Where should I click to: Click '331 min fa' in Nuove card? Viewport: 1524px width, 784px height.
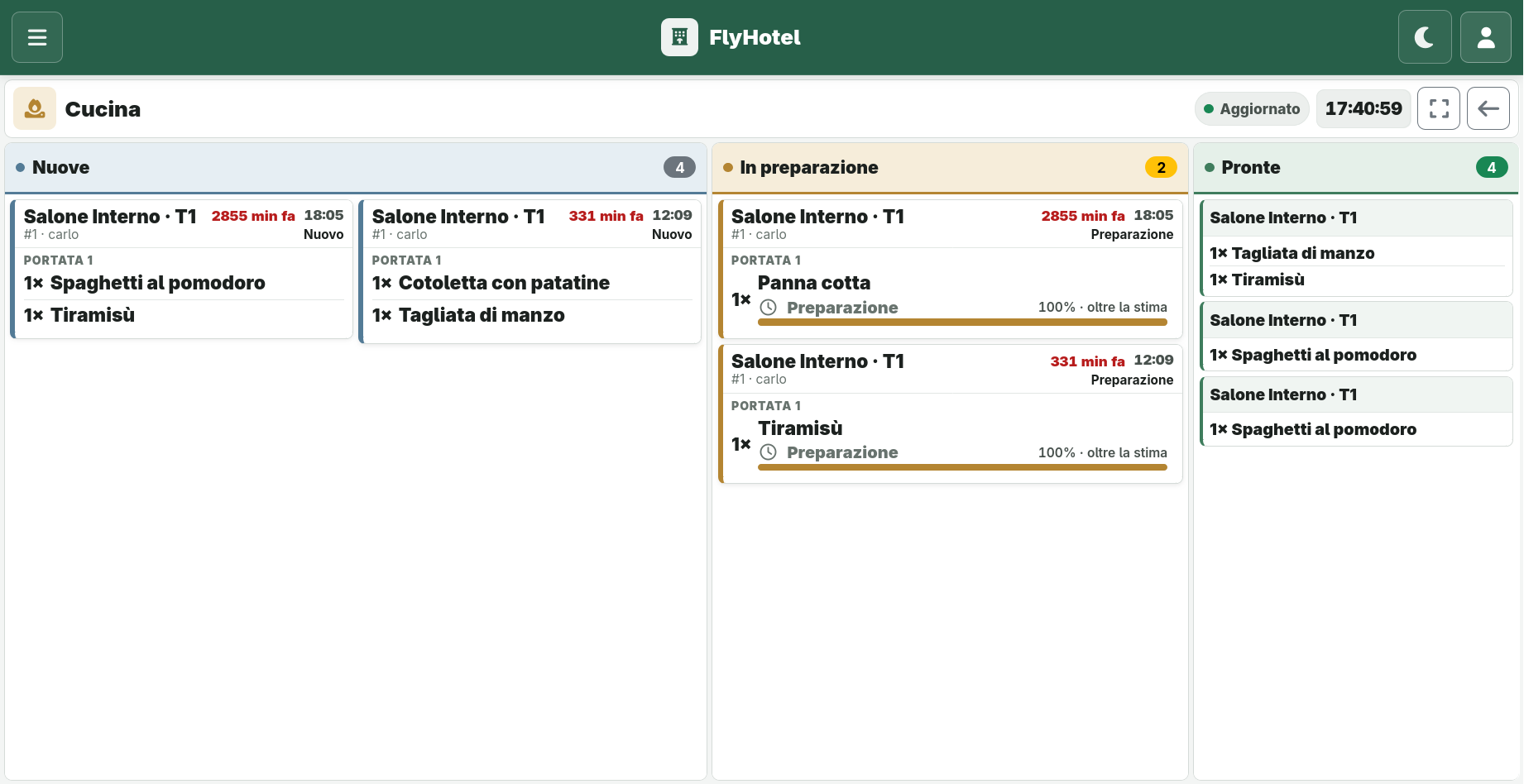606,216
